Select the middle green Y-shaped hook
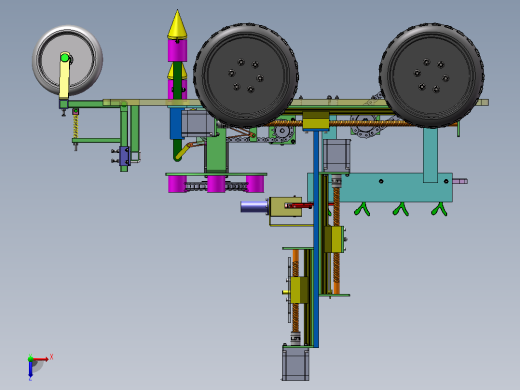The image size is (520, 390). click(x=401, y=209)
